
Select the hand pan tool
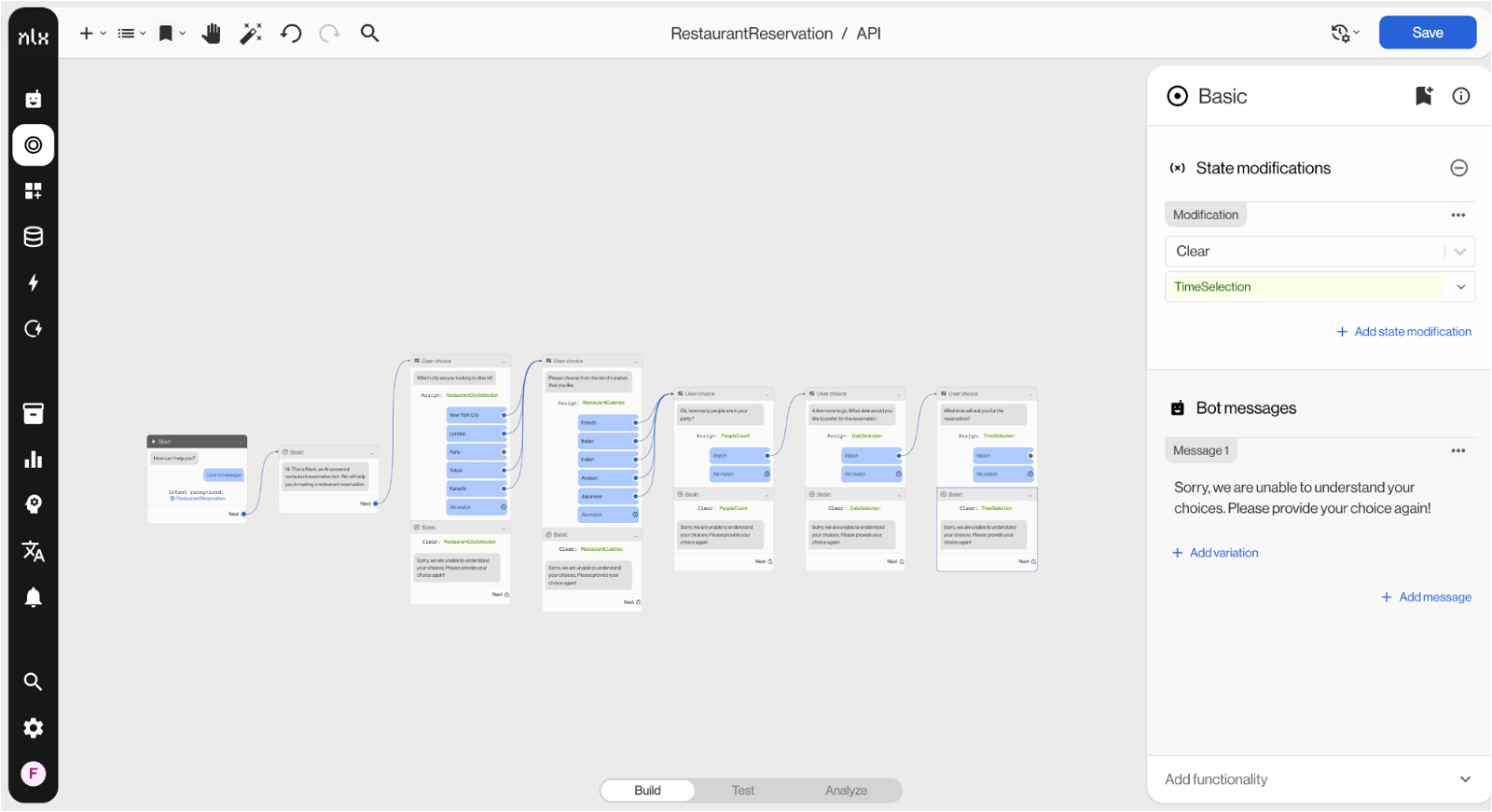point(212,34)
